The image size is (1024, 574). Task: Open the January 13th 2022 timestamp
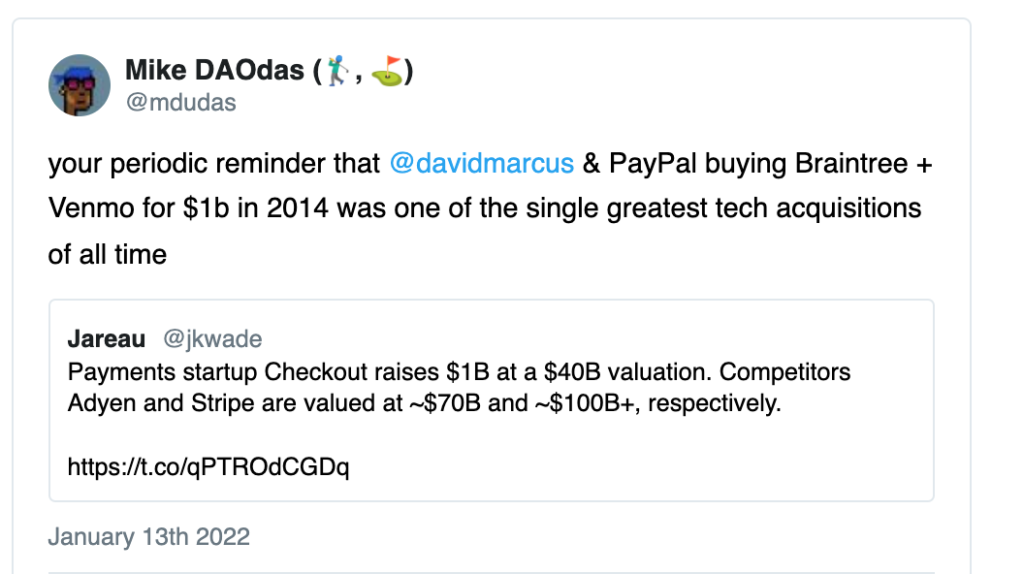[x=149, y=537]
